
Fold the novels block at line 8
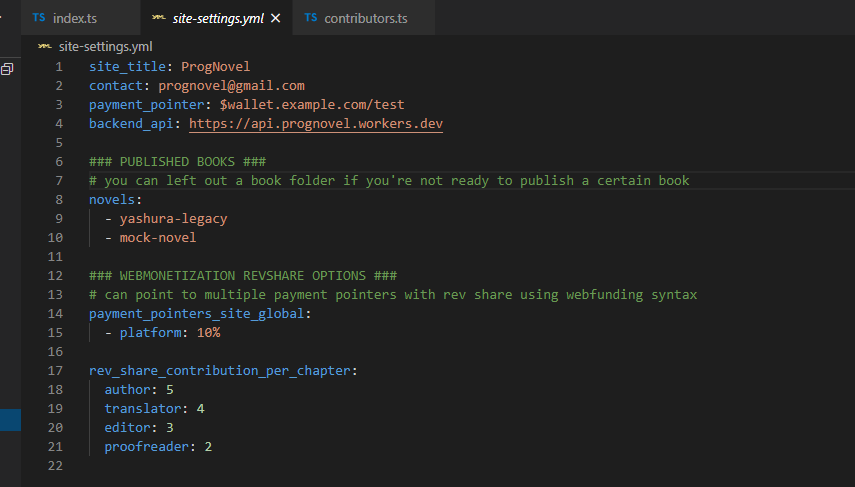click(x=77, y=200)
